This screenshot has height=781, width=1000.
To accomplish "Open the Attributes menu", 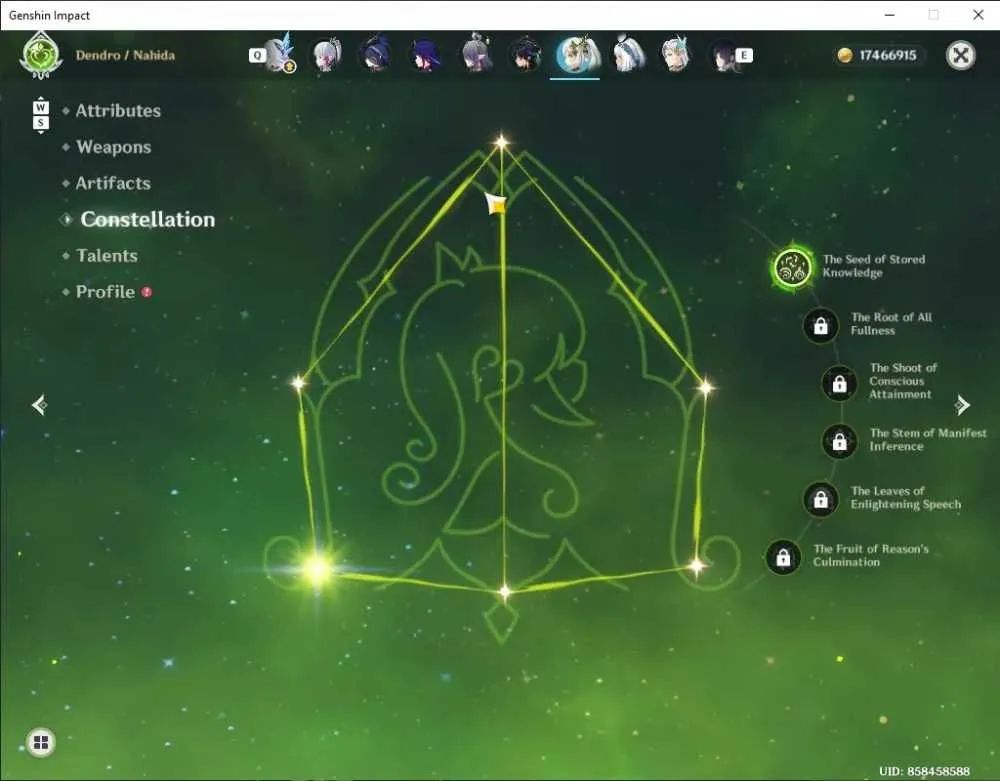I will pos(118,111).
